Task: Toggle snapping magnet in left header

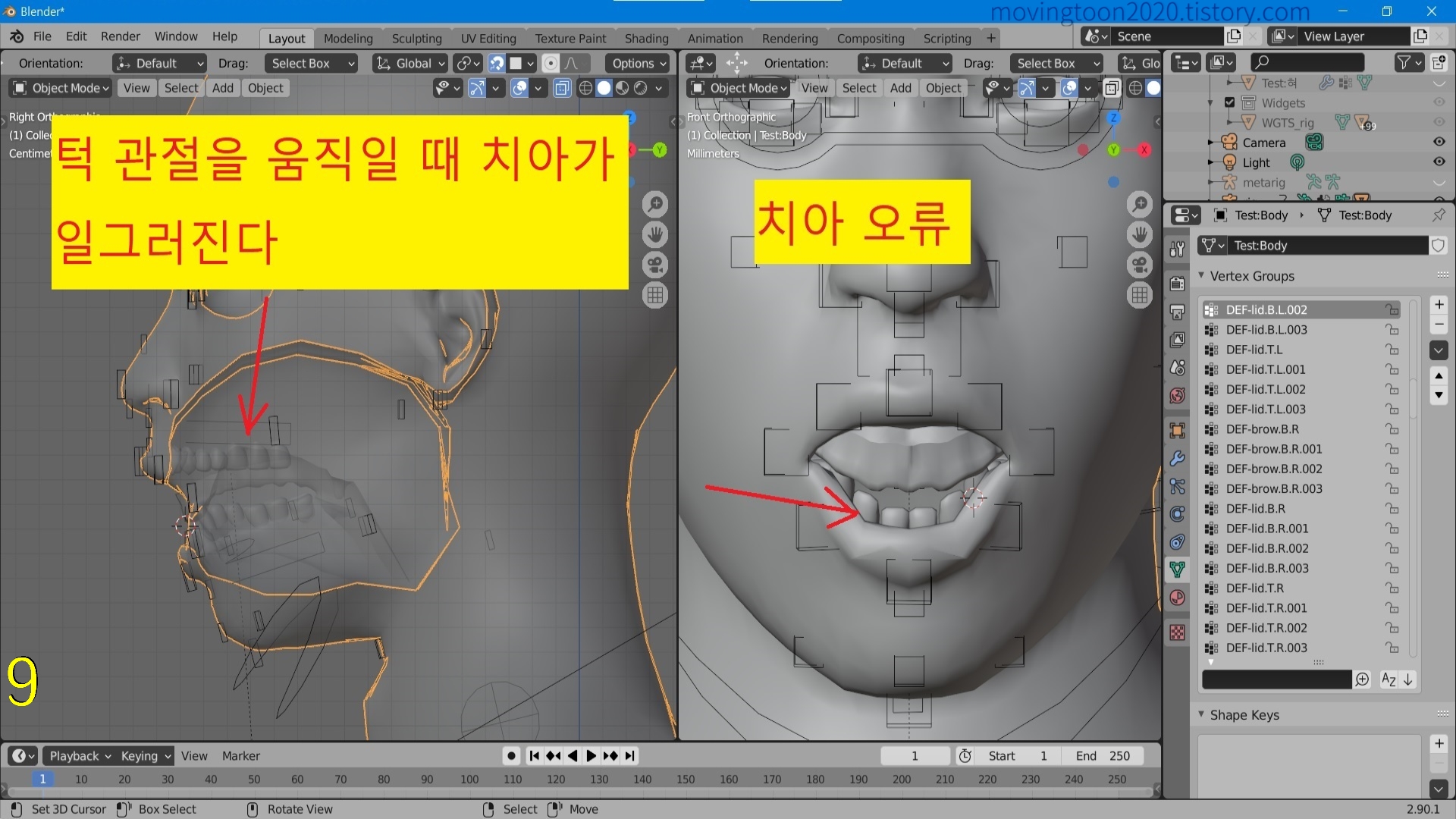Action: [x=497, y=64]
